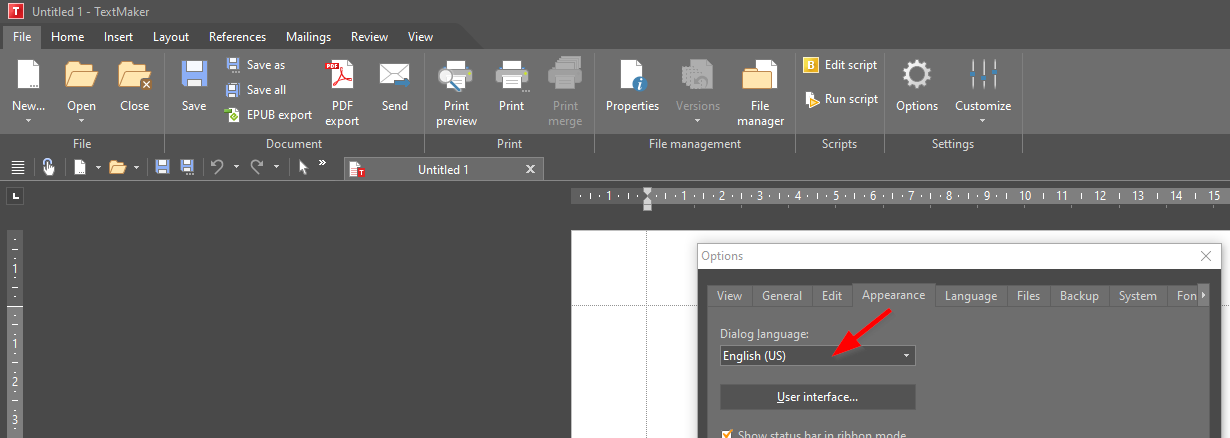Click the Run script icon
The width and height of the screenshot is (1230, 438).
click(x=811, y=99)
